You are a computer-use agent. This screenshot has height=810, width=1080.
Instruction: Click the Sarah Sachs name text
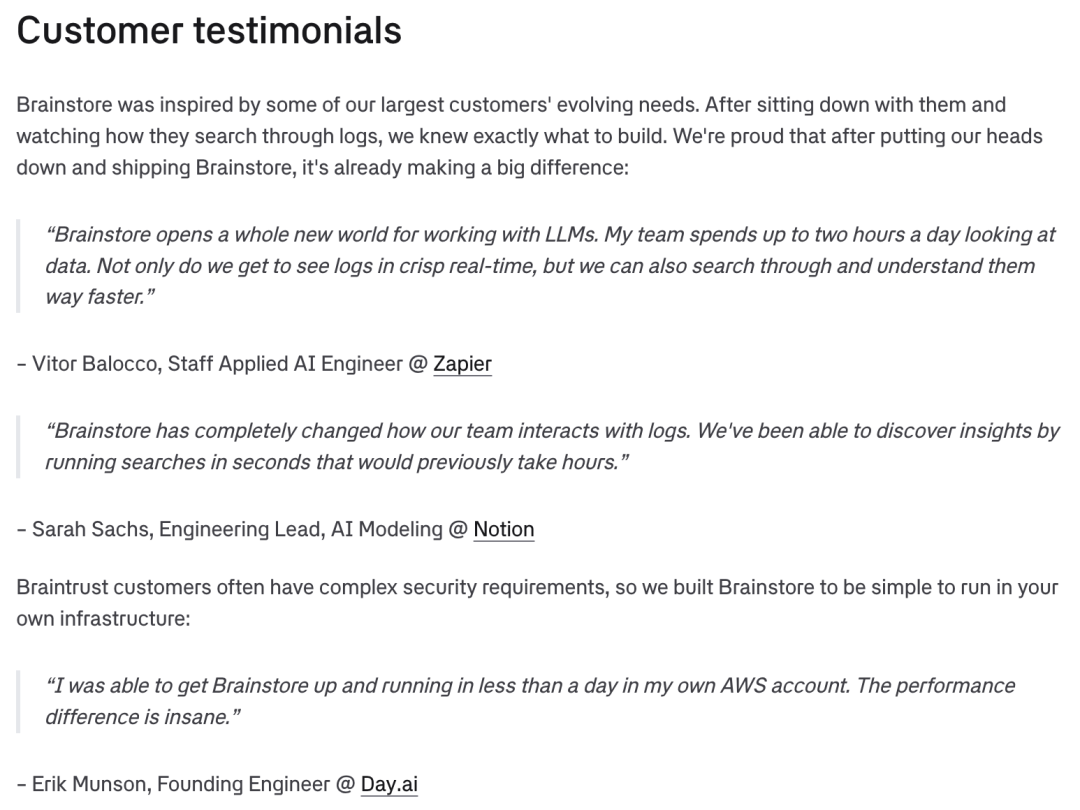pos(89,529)
